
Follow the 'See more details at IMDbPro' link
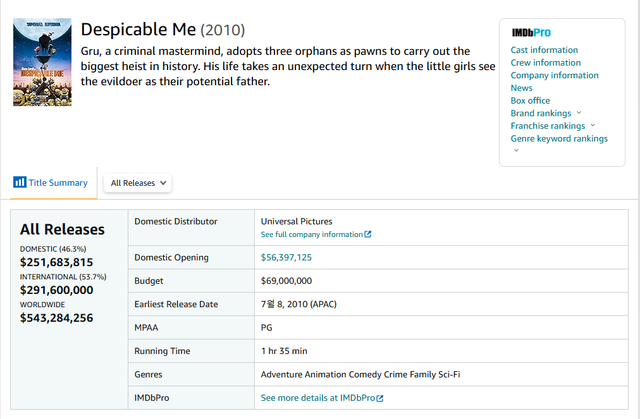(317, 398)
